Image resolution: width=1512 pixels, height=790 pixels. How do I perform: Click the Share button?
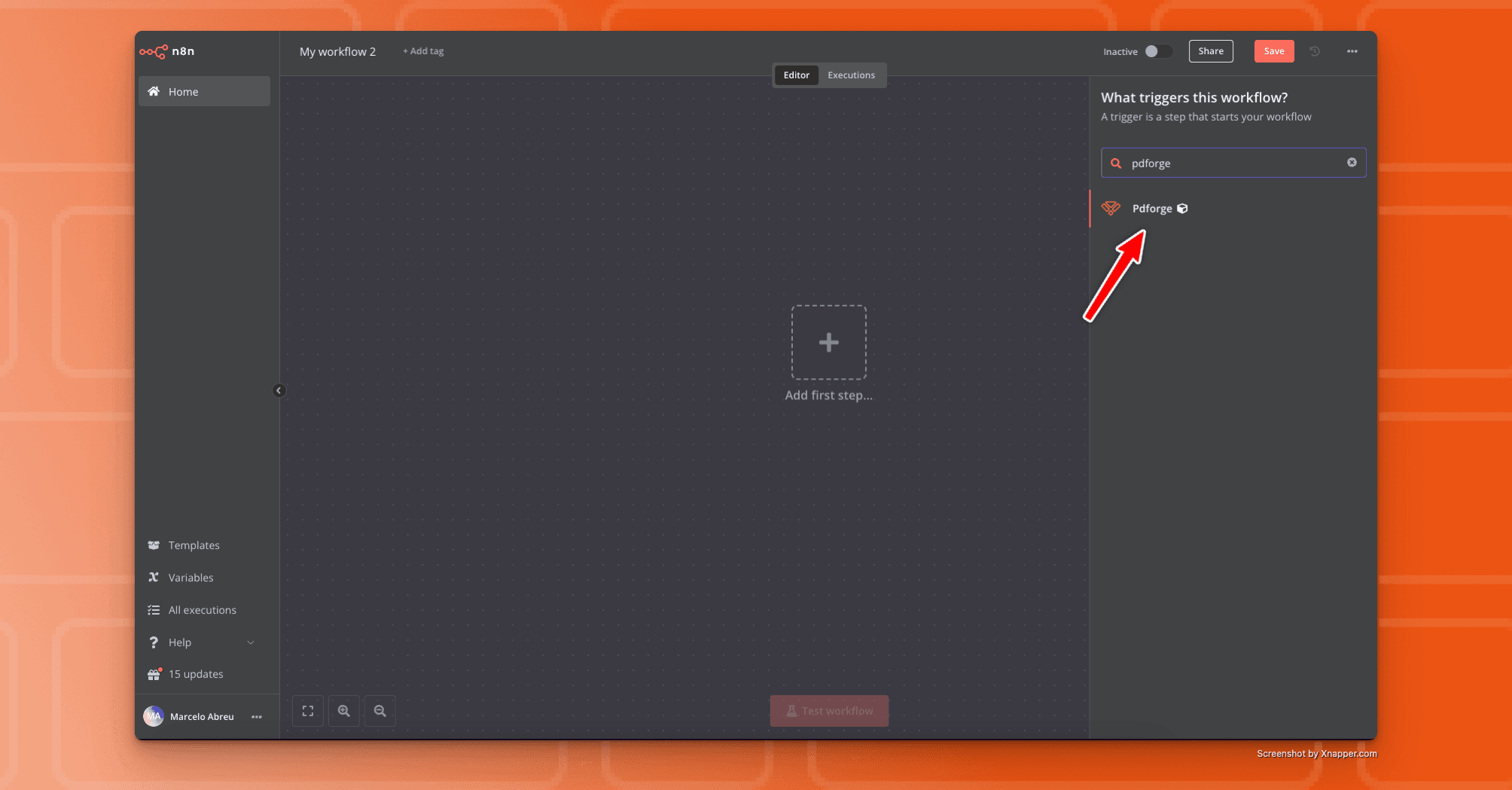pyautogui.click(x=1211, y=51)
